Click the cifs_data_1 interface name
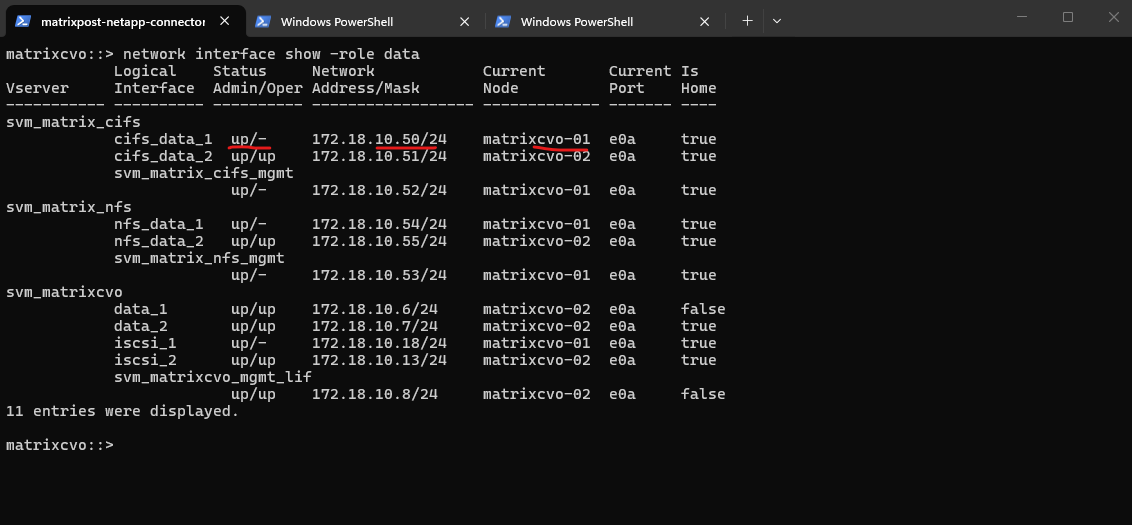 163,139
